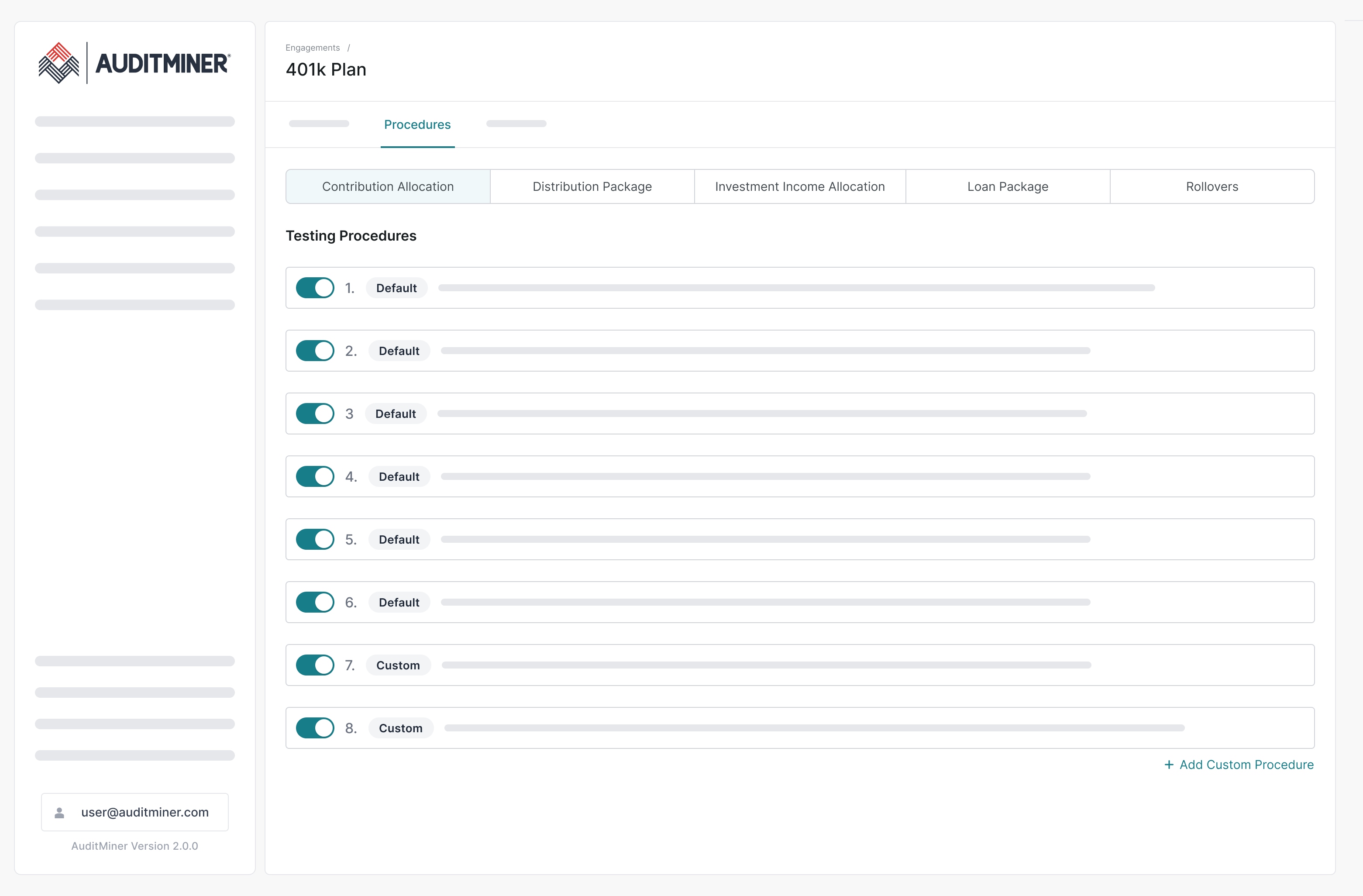Click the plus icon for custom procedure

1169,765
